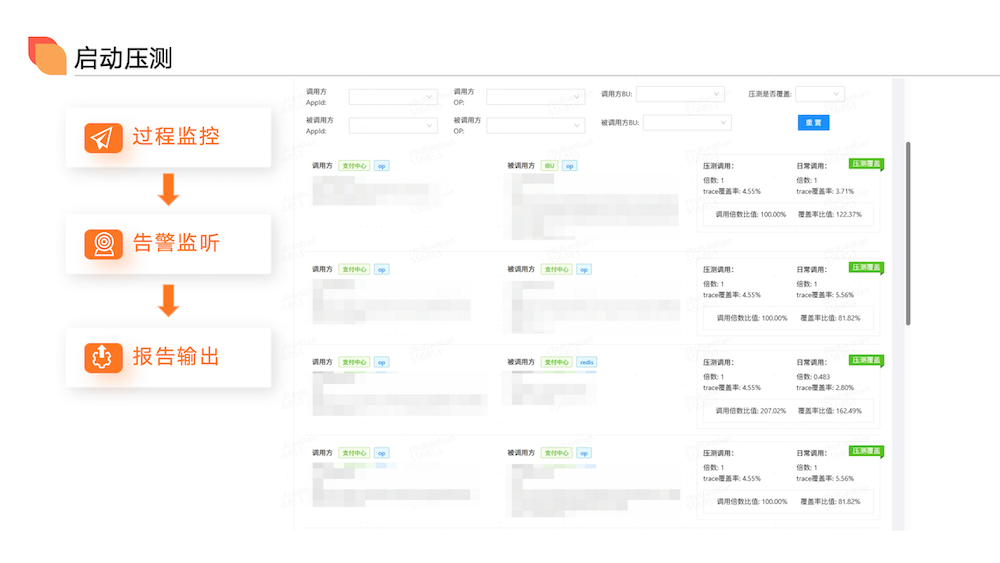Click the vertical scrollbar of the list
The image size is (1000, 563).
tap(908, 232)
